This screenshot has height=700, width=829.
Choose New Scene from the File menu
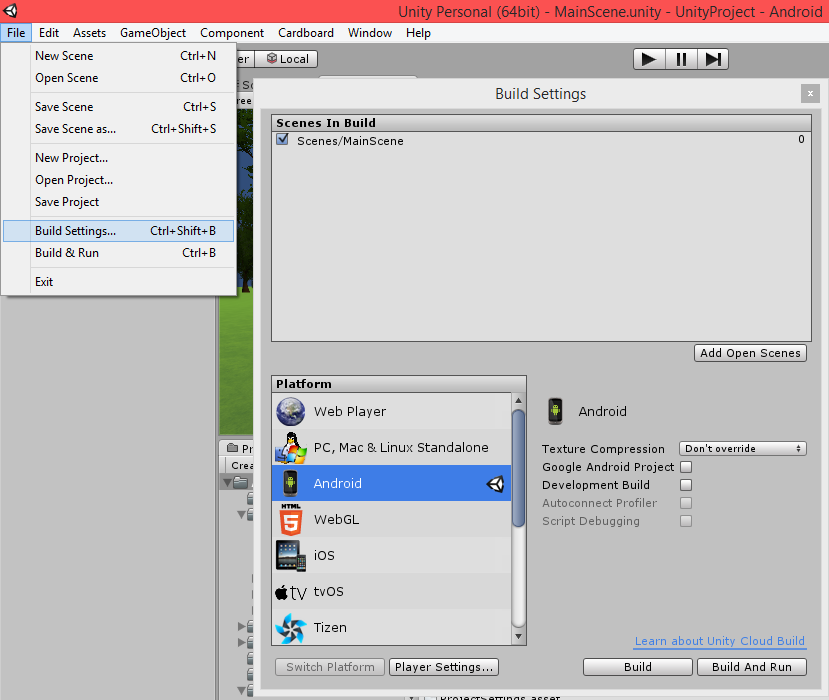pos(119,56)
